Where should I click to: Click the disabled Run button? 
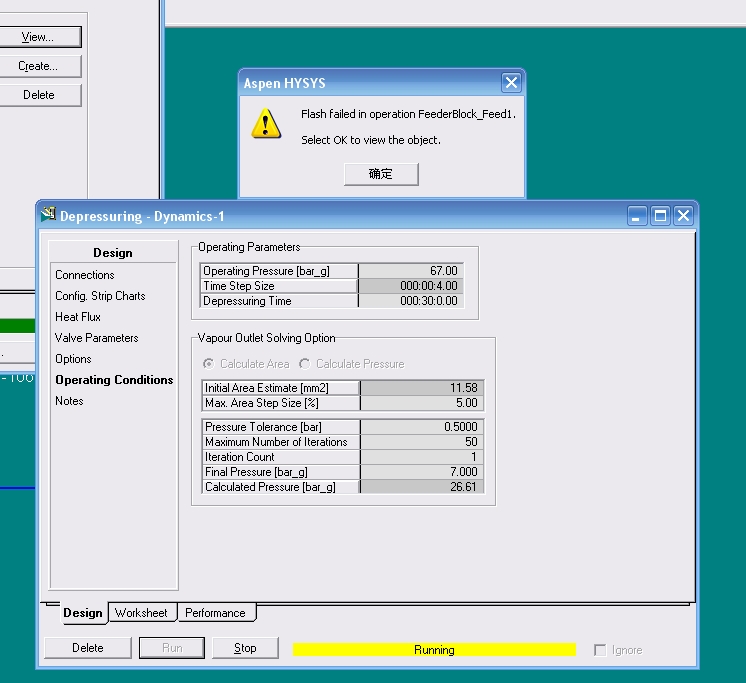click(x=172, y=648)
